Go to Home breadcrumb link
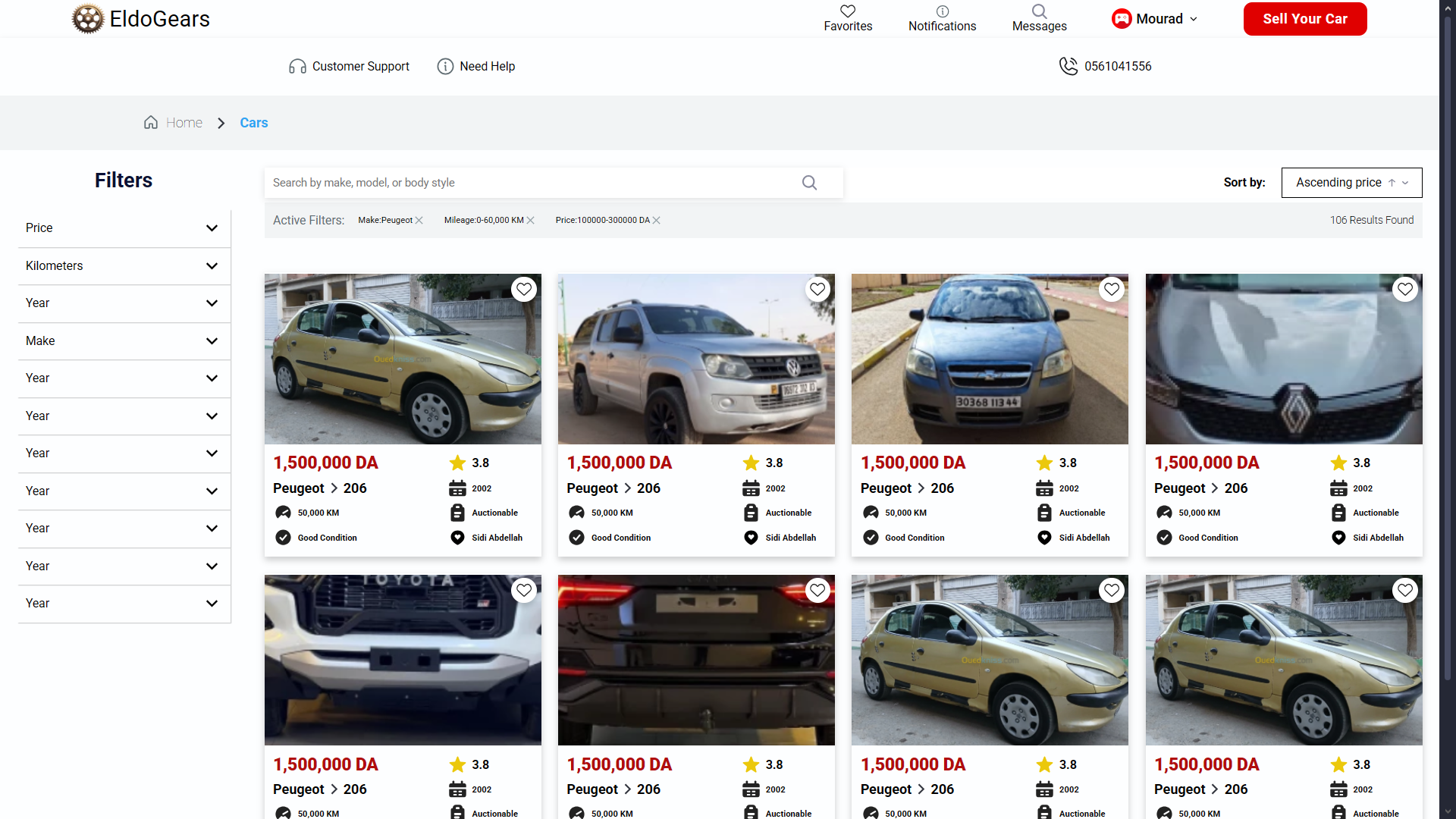The width and height of the screenshot is (1456, 819). click(x=184, y=123)
